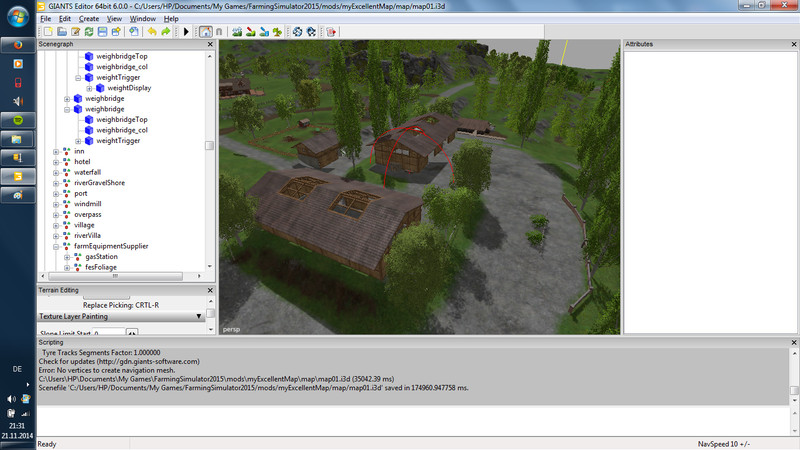Select the foliage paint mode tree icon
Viewport: 800px width, 450px height.
[277, 32]
